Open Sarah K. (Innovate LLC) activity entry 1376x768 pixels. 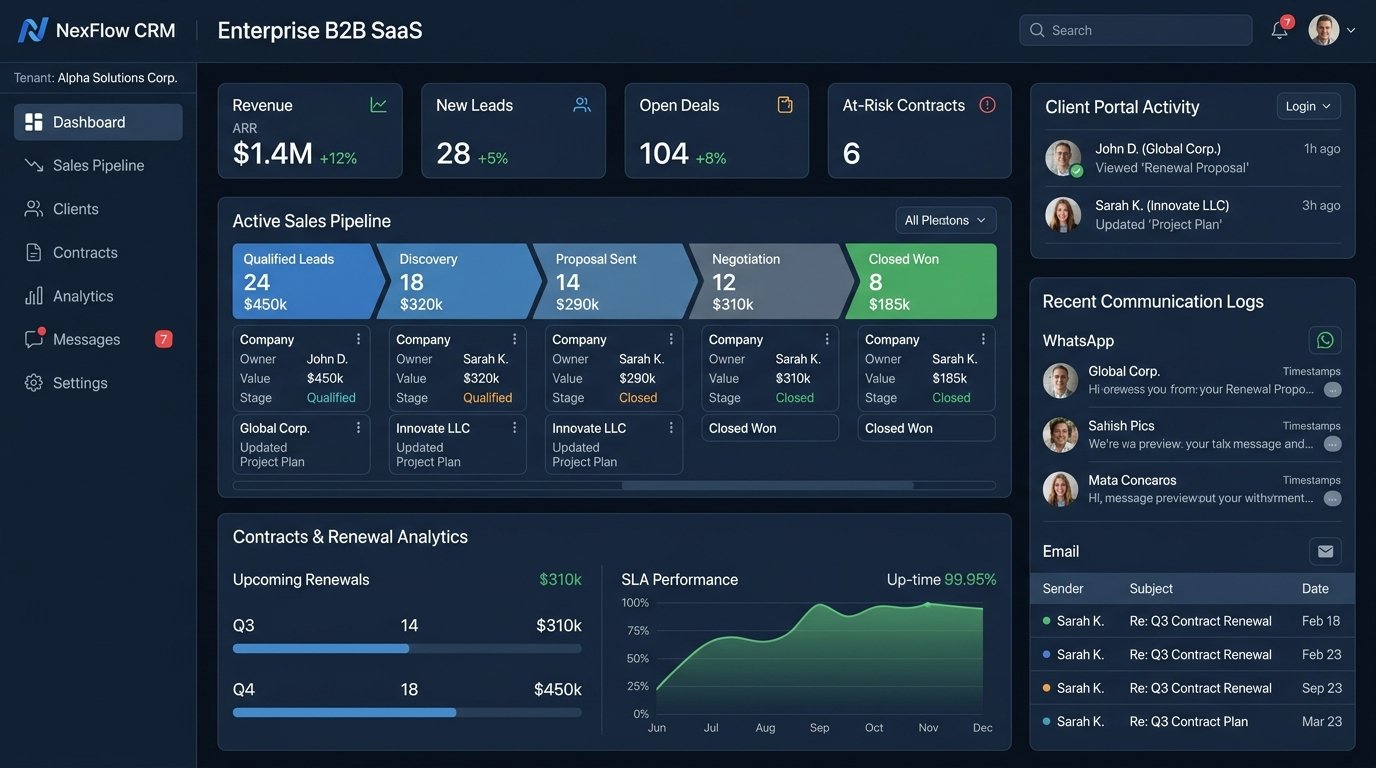click(1193, 215)
